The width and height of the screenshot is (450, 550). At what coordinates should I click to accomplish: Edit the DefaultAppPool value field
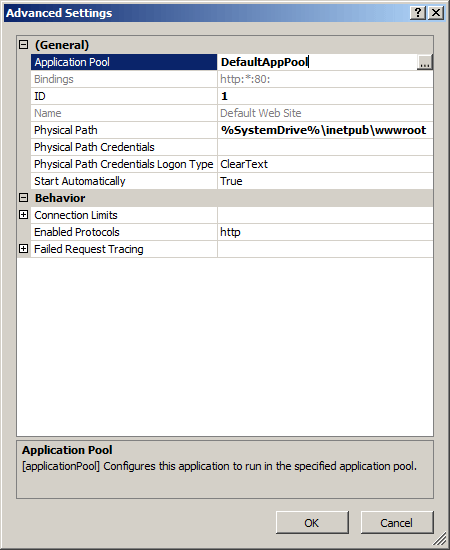click(x=317, y=62)
